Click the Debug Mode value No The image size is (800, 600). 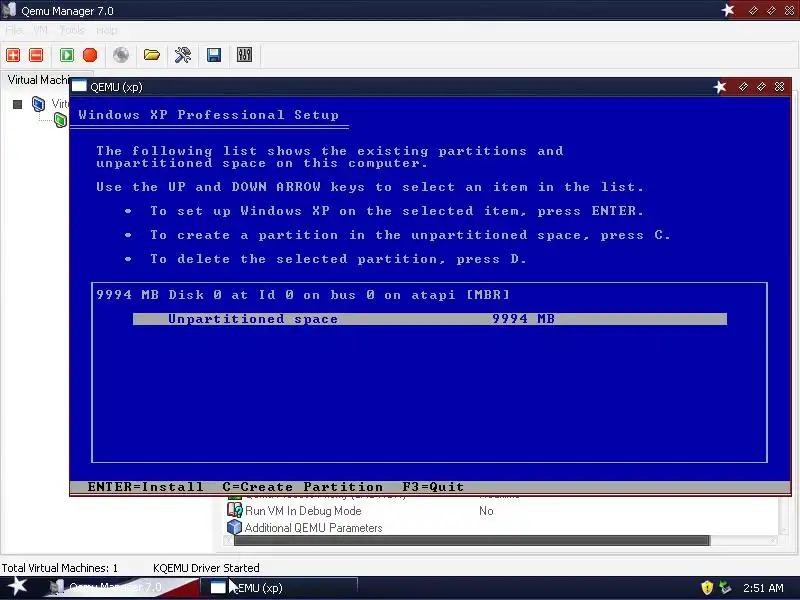coord(486,511)
